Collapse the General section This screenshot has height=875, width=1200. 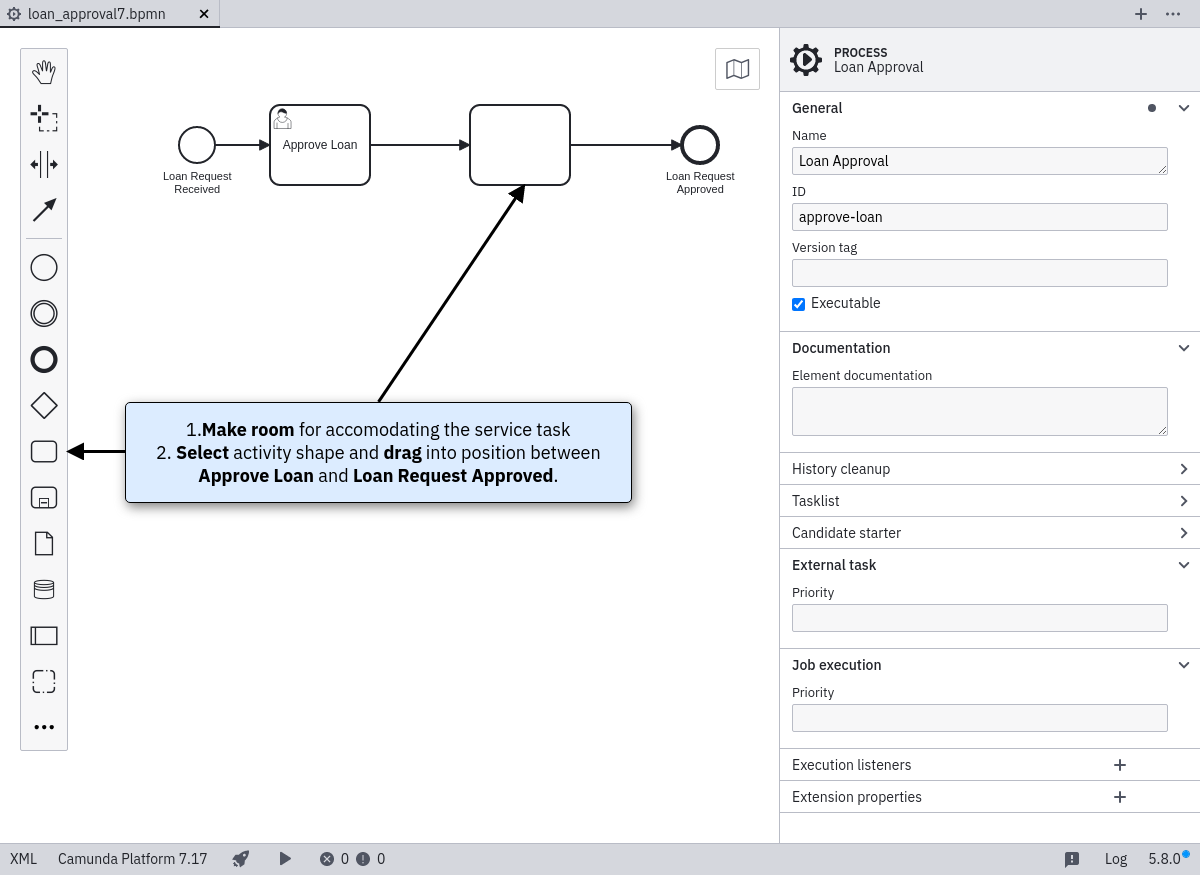tap(1184, 108)
